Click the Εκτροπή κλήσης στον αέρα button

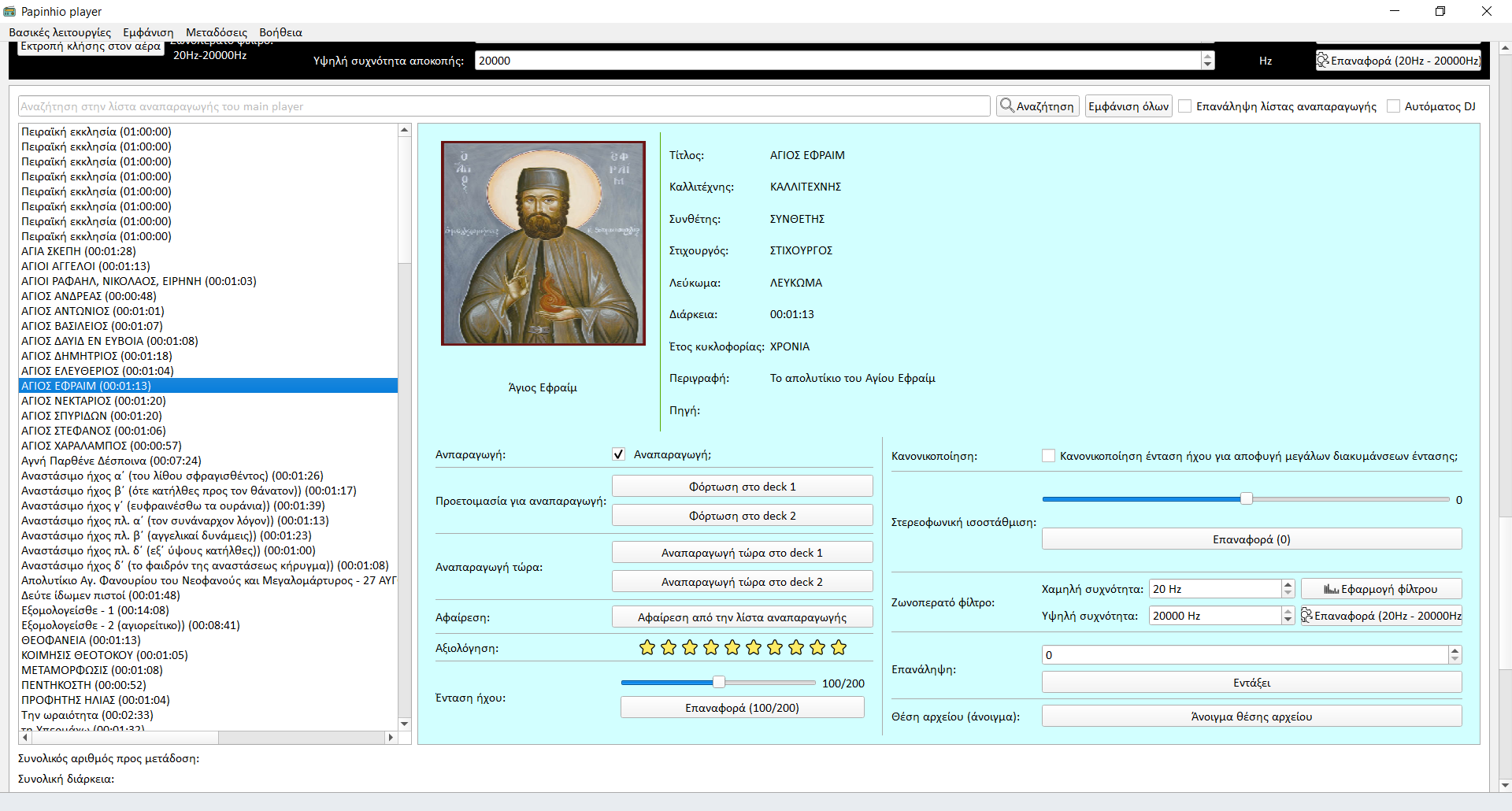click(91, 46)
